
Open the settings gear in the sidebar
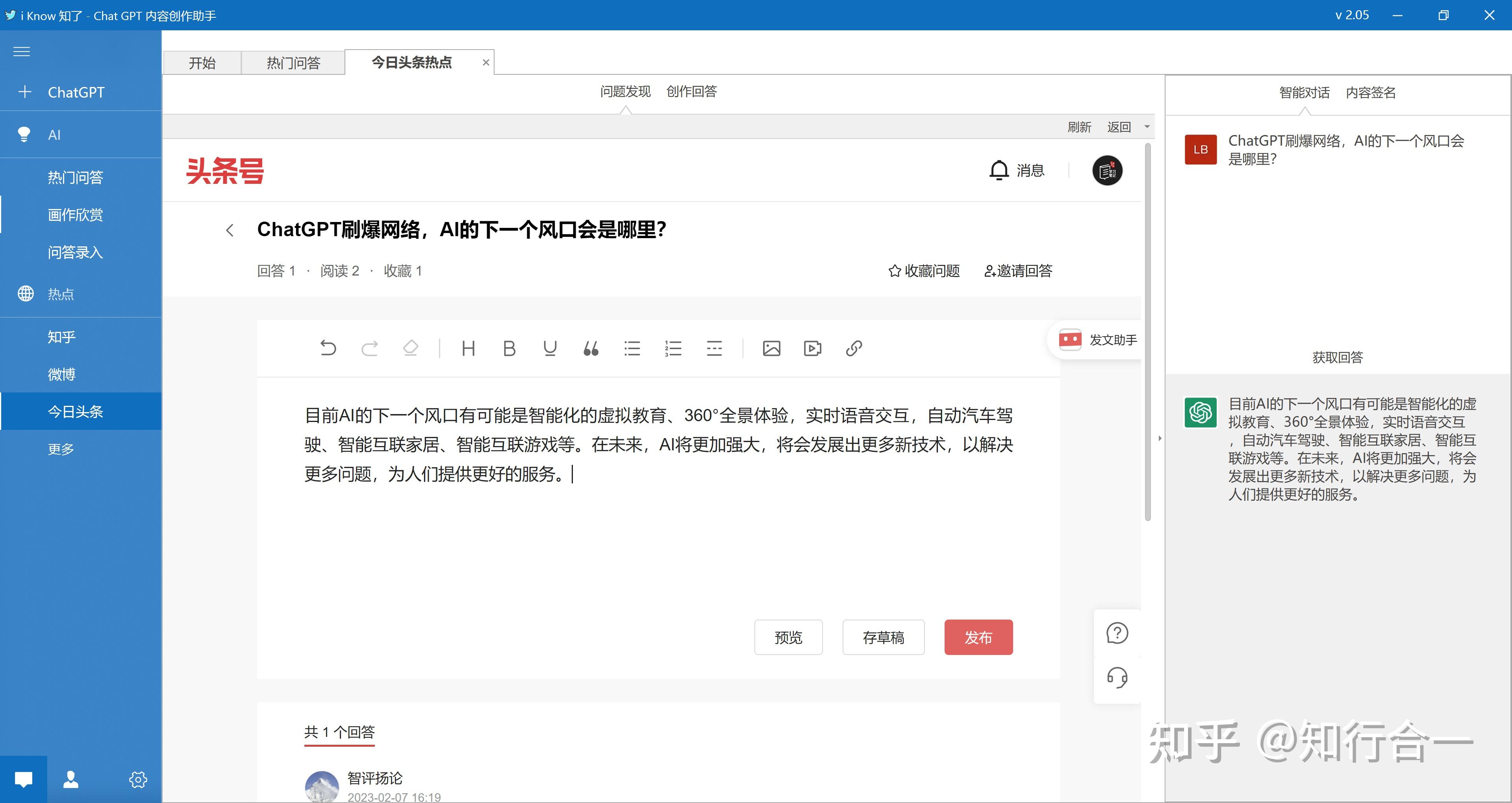(x=138, y=779)
